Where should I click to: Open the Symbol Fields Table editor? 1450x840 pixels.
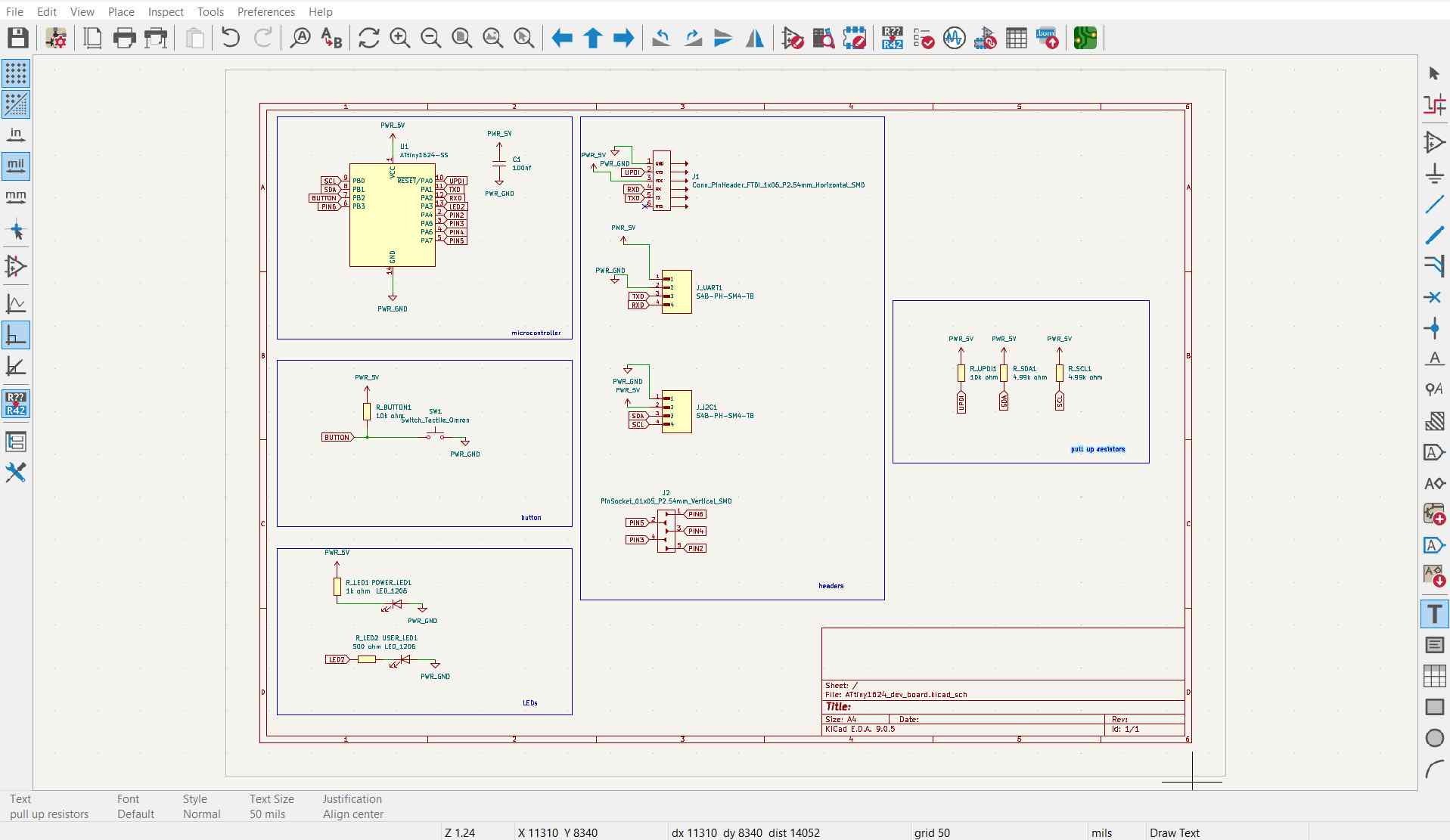[1017, 38]
